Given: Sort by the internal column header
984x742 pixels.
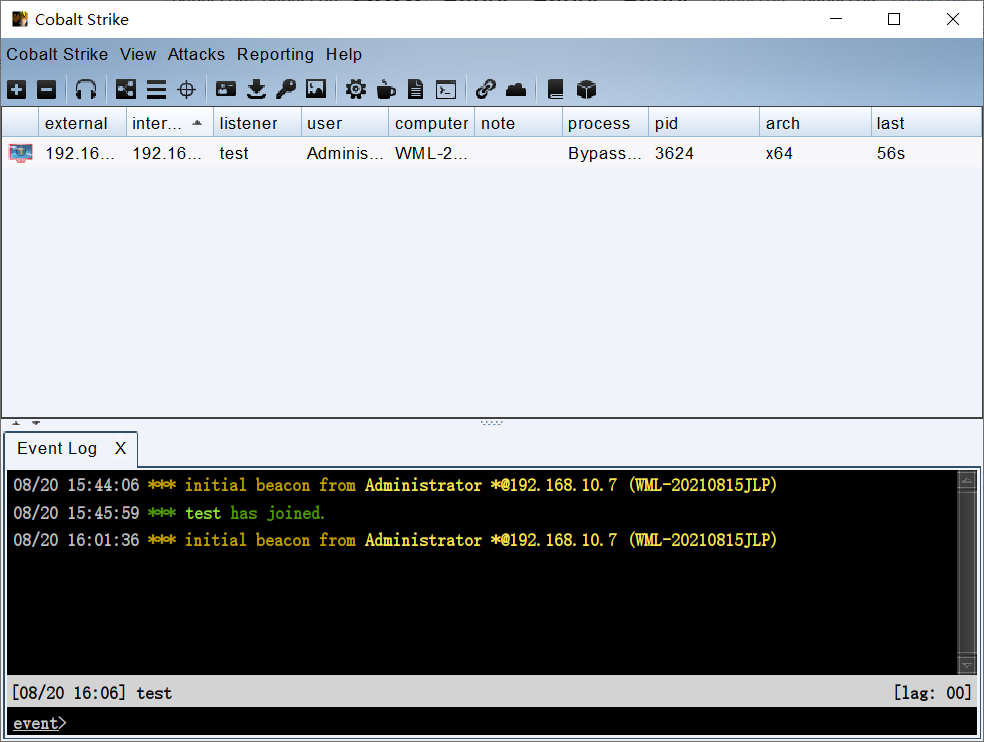Looking at the screenshot, I should [x=169, y=123].
